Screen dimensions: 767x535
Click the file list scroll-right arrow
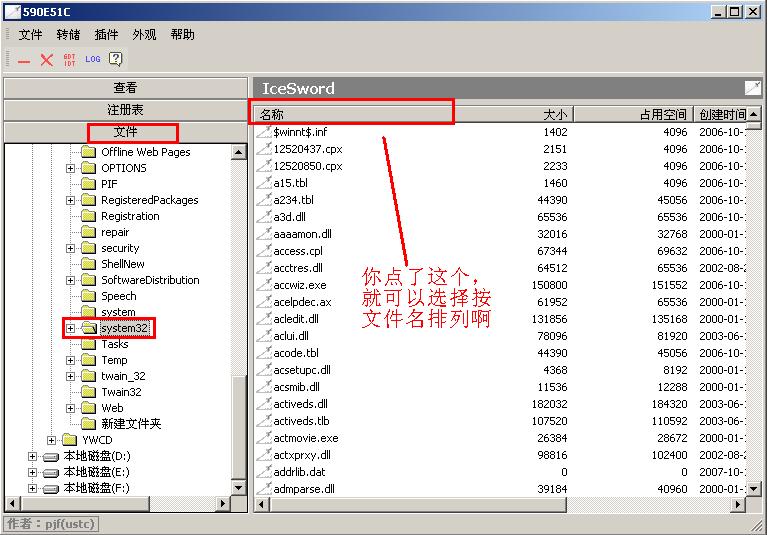(x=738, y=504)
